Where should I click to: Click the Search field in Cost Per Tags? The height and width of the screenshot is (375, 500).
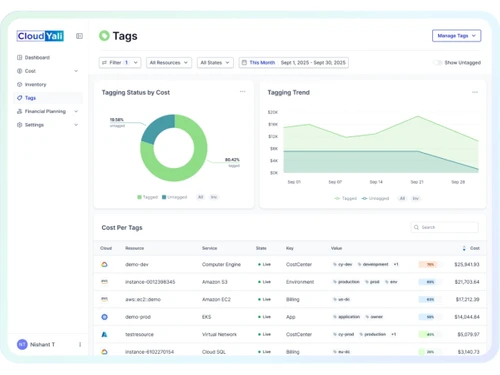[445, 227]
